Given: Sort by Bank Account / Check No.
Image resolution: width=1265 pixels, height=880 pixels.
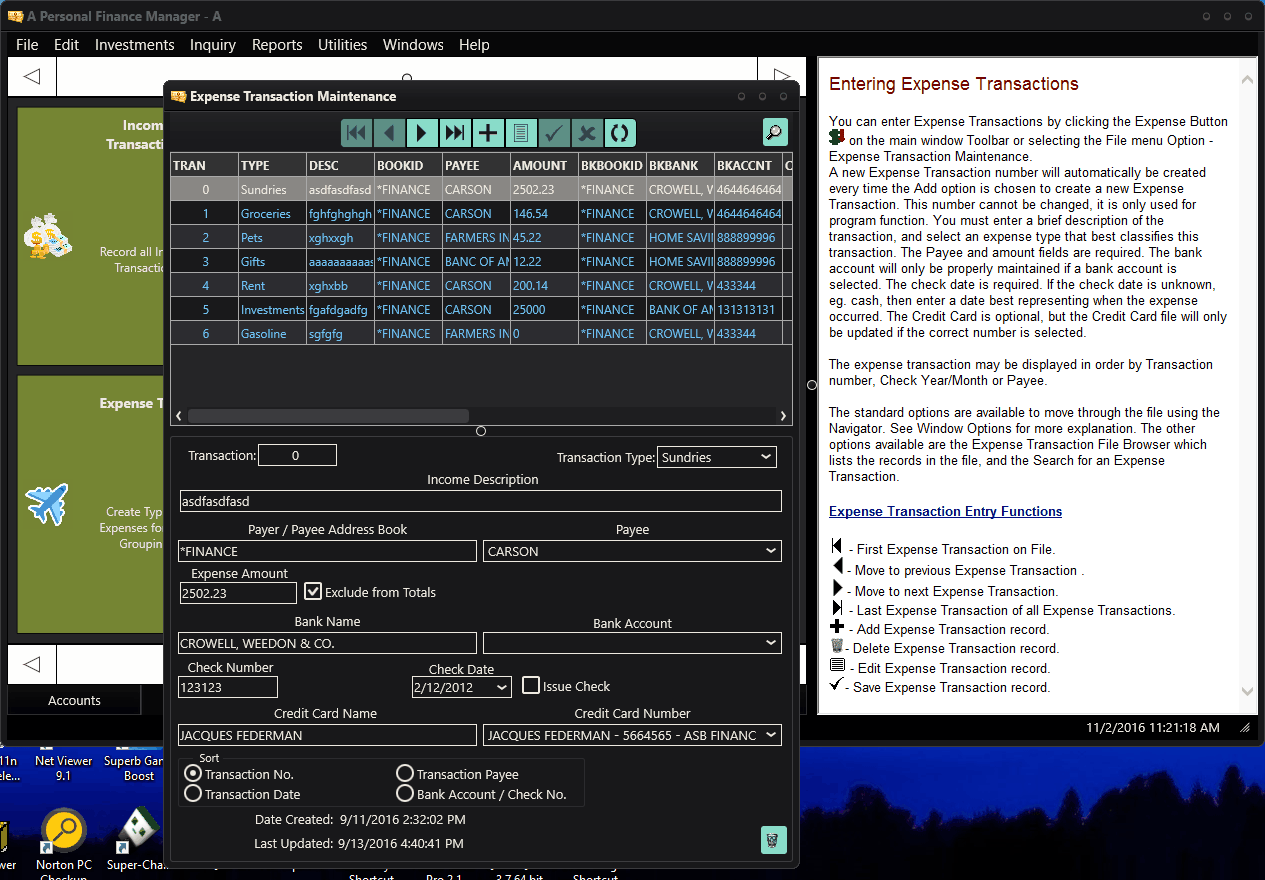Looking at the screenshot, I should (x=405, y=794).
